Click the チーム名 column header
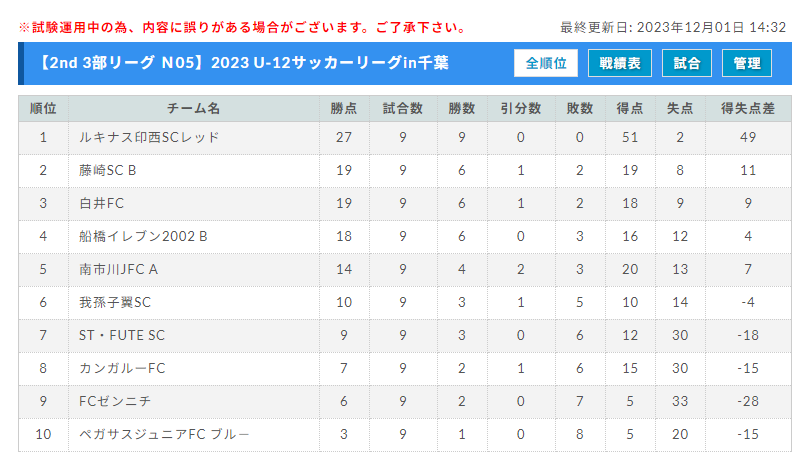805x469 pixels. [x=194, y=109]
